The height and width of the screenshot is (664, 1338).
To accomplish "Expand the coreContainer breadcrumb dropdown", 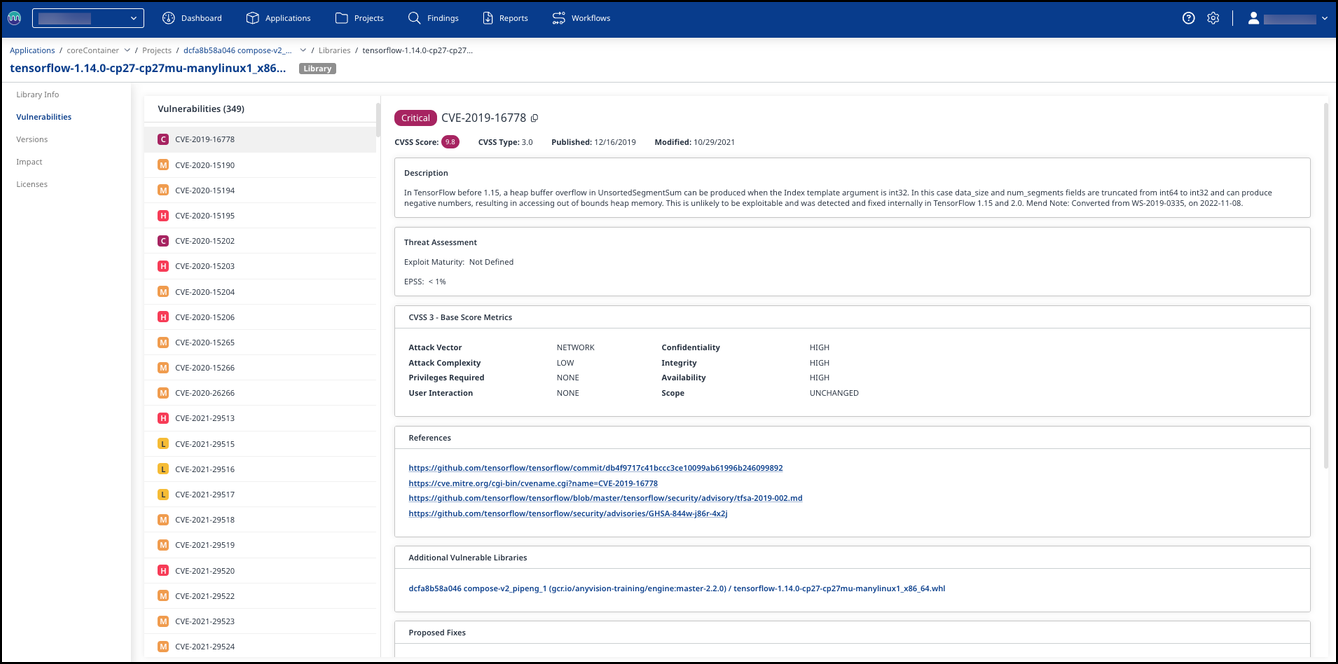I will pos(127,50).
